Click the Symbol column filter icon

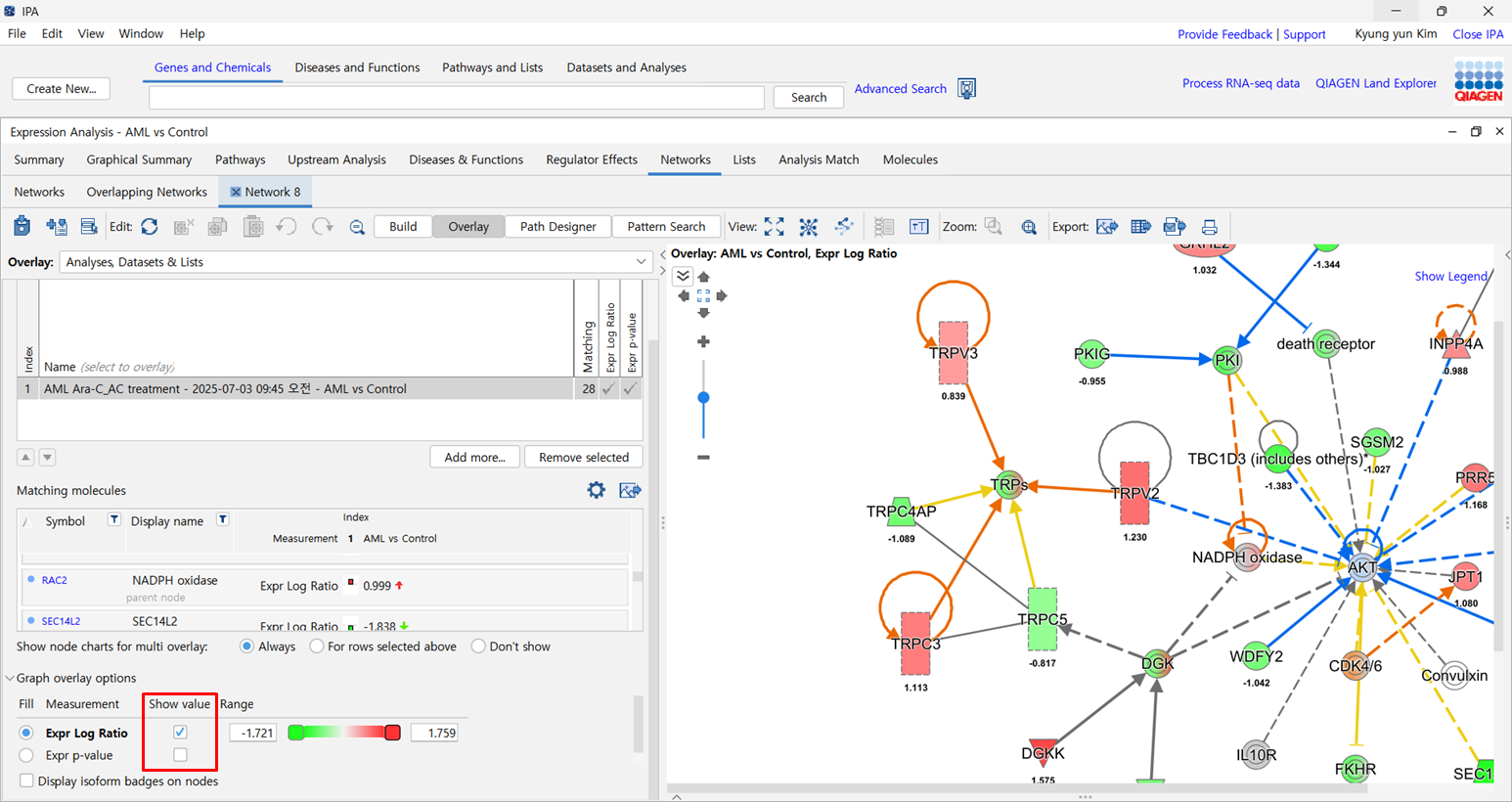pyautogui.click(x=113, y=519)
